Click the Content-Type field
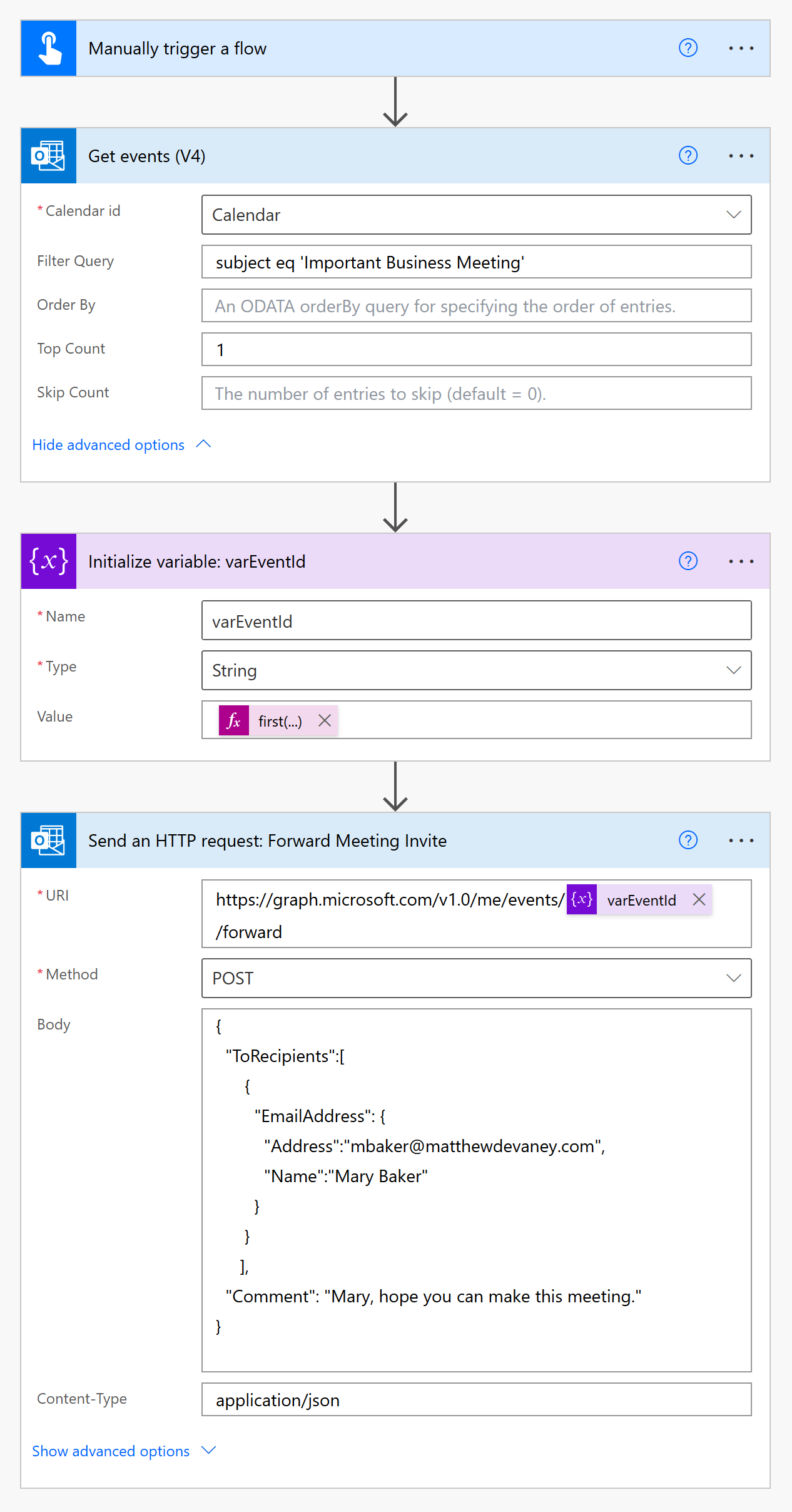792x1512 pixels. (x=475, y=1400)
